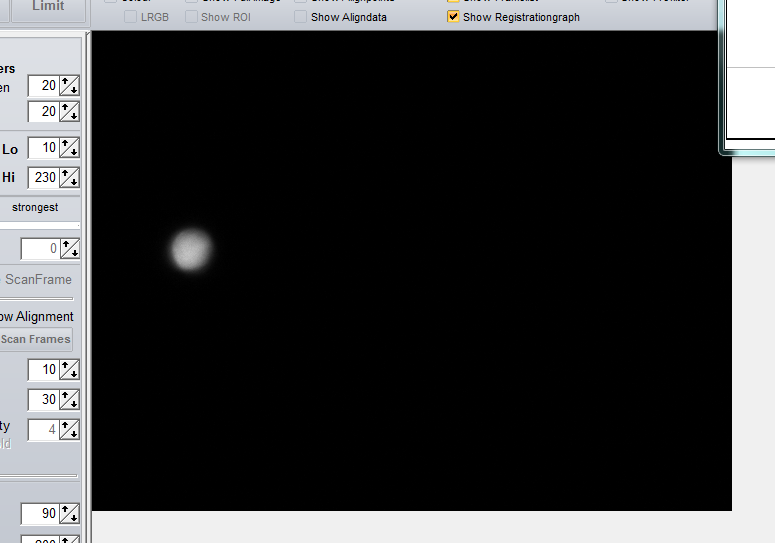Click the stepper arrows beside the 0 field
This screenshot has width=775, height=543.
point(70,249)
